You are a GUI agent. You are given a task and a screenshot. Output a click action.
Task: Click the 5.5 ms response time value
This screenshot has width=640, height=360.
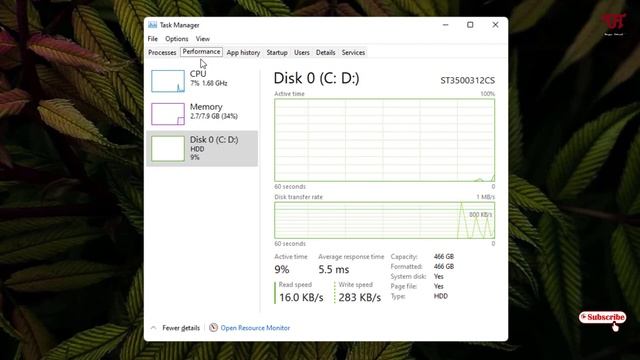tap(333, 269)
